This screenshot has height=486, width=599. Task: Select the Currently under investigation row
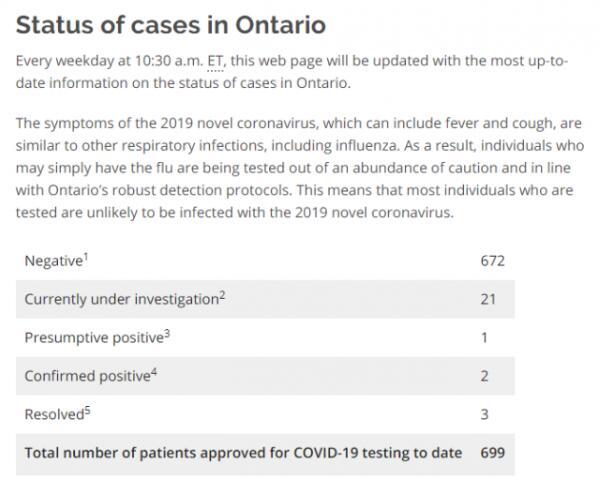point(265,300)
